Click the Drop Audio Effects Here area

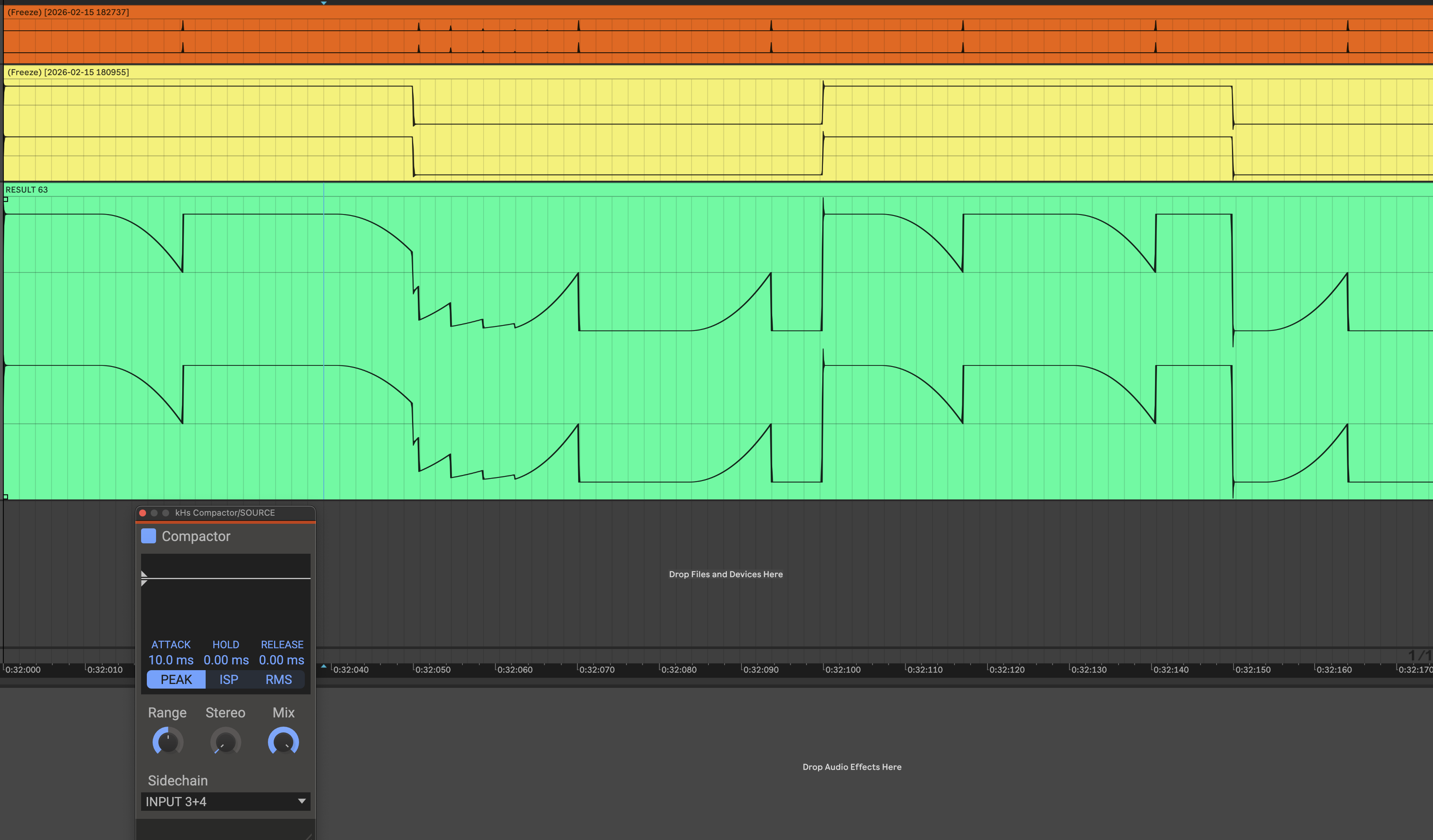(851, 767)
